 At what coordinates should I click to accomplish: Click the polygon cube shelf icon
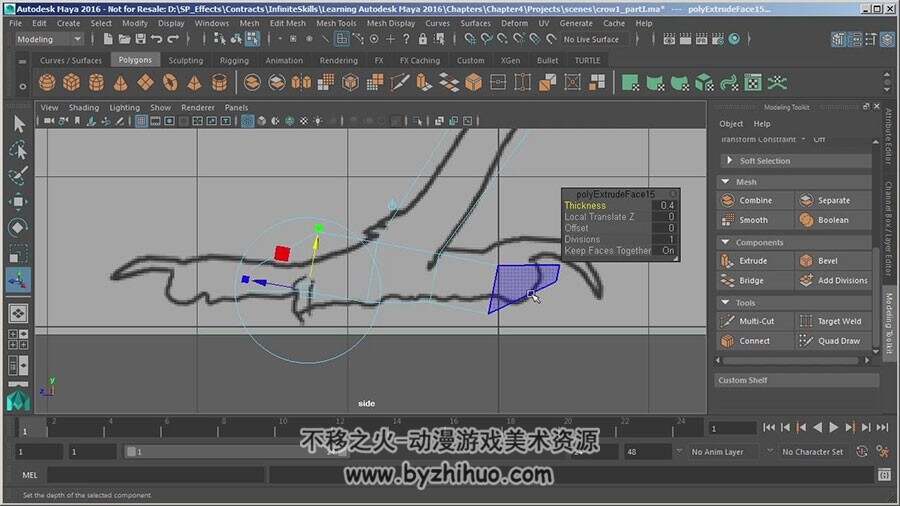pyautogui.click(x=72, y=83)
